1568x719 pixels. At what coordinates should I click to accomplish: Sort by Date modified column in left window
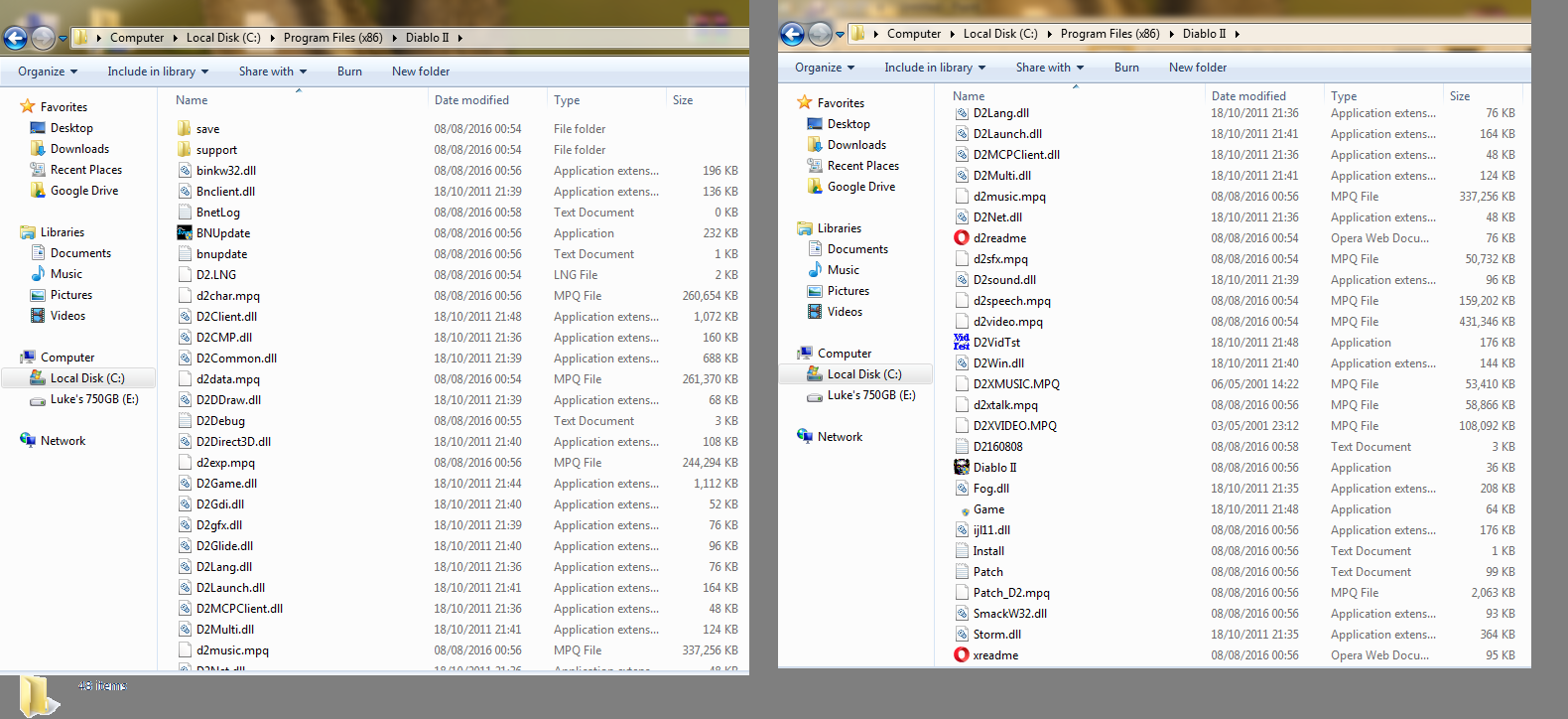[471, 100]
